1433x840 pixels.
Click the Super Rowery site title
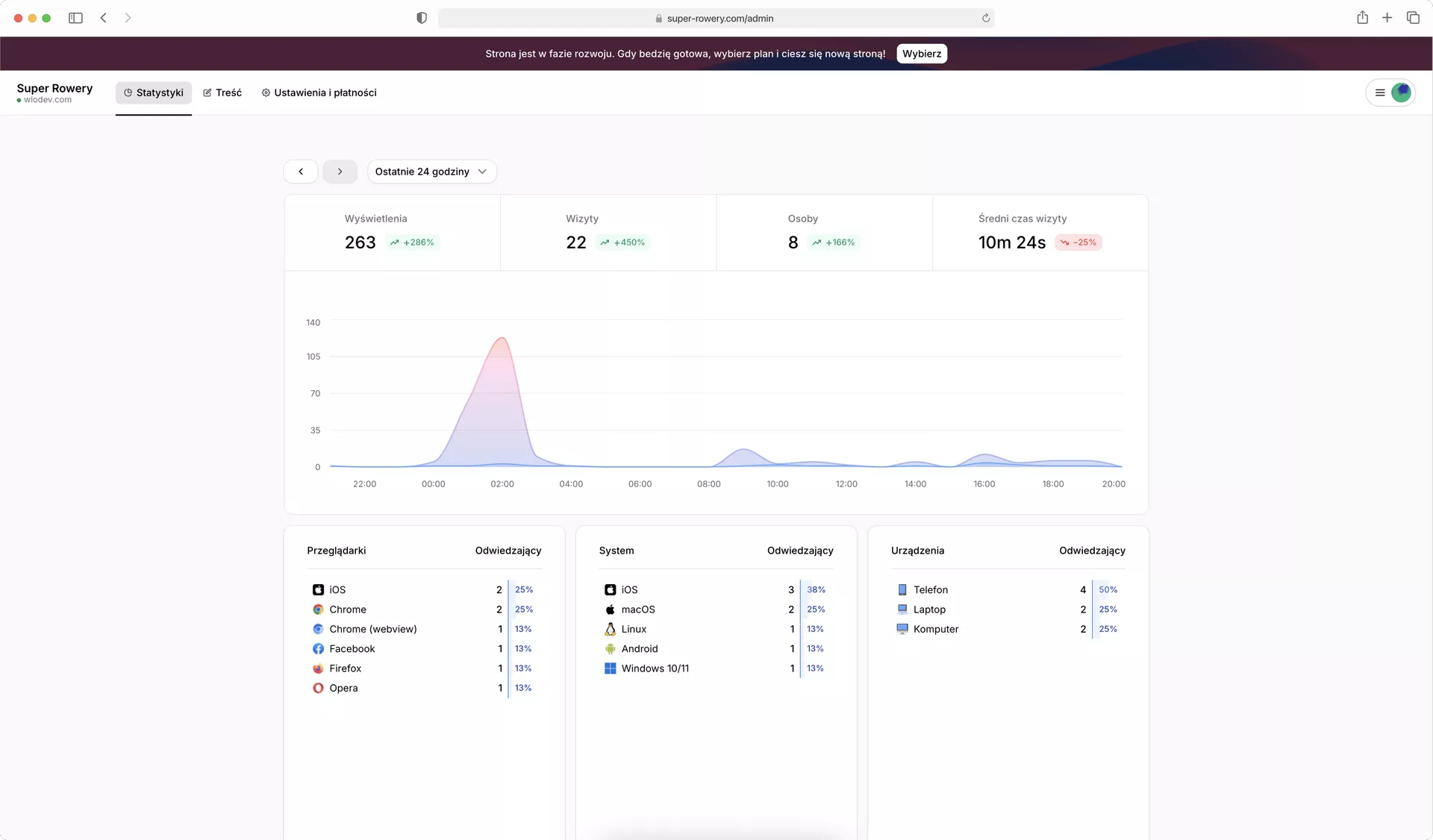(54, 88)
